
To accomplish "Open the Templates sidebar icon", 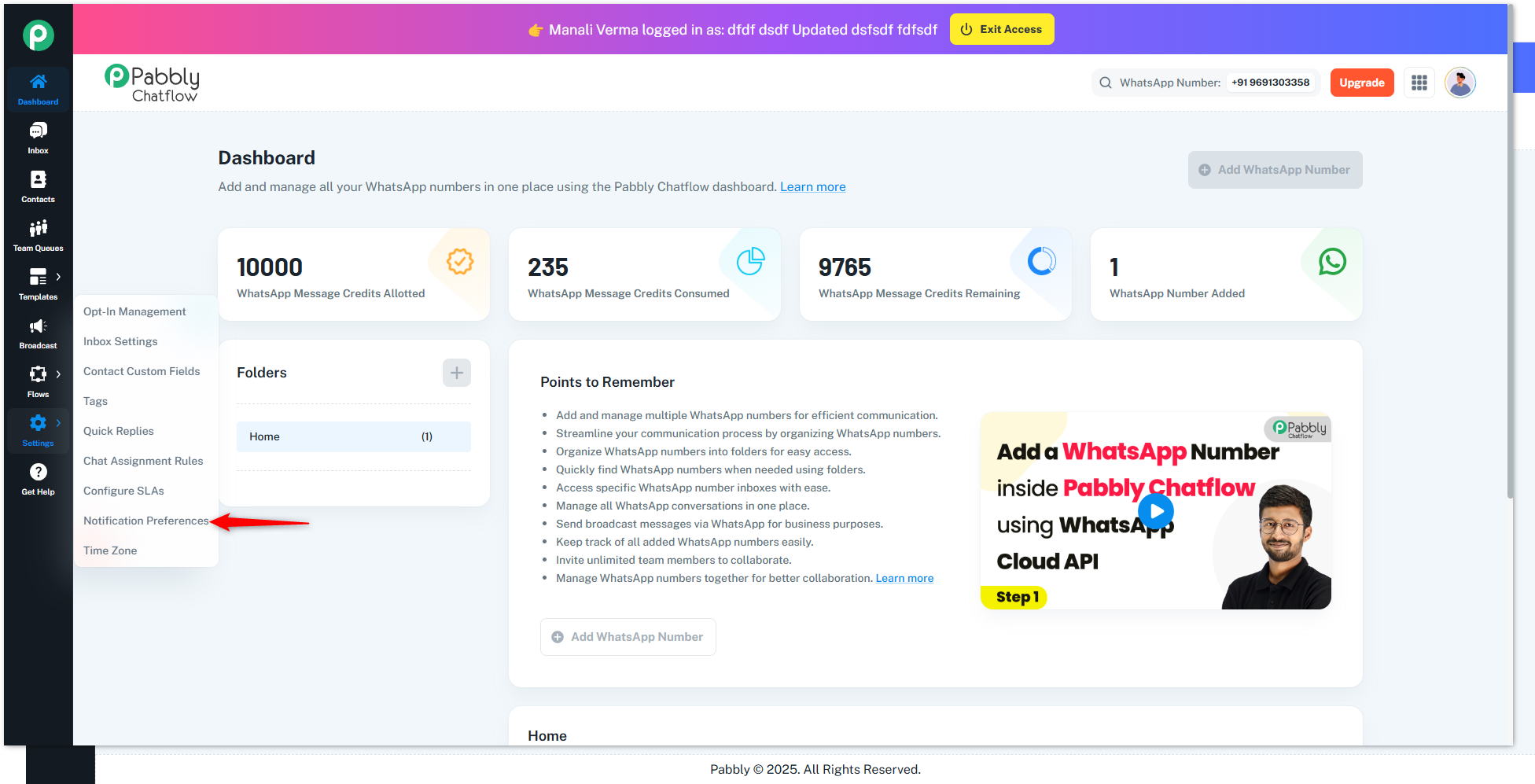I will 38,277.
